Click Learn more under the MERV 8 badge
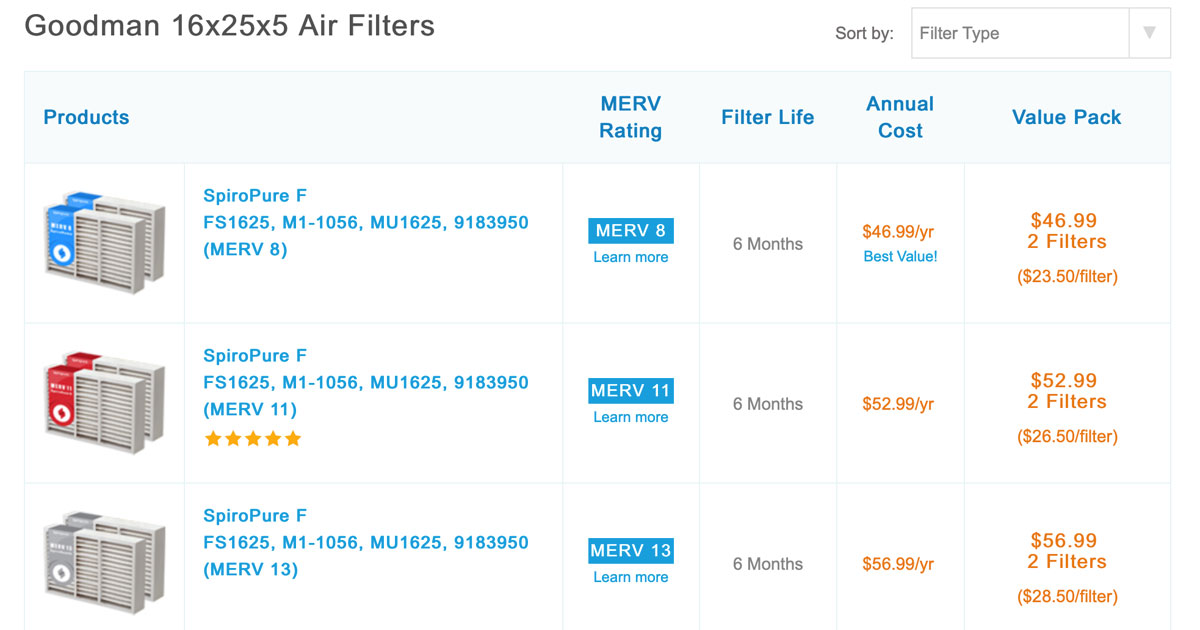The height and width of the screenshot is (630, 1200). 630,257
